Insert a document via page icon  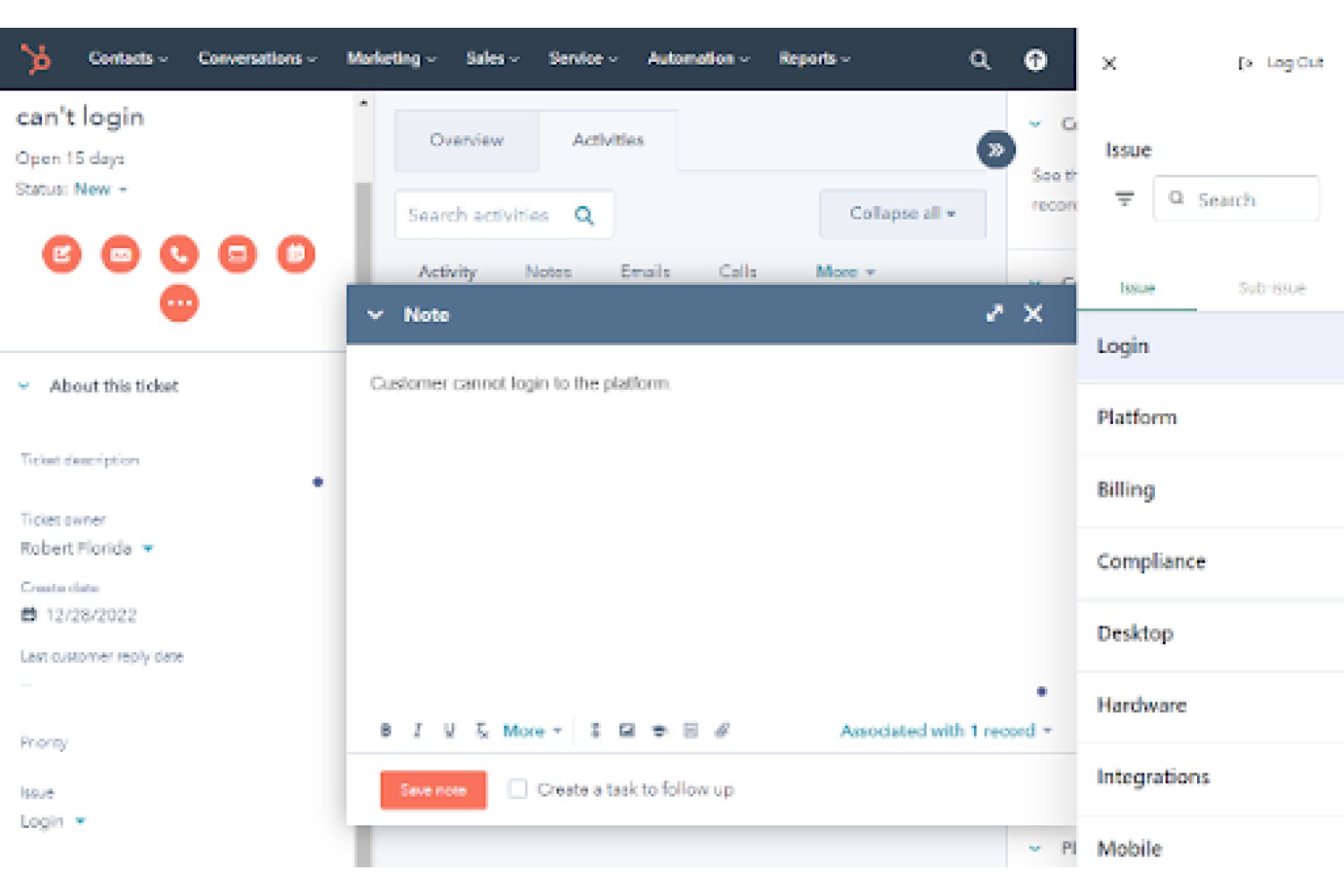click(691, 730)
